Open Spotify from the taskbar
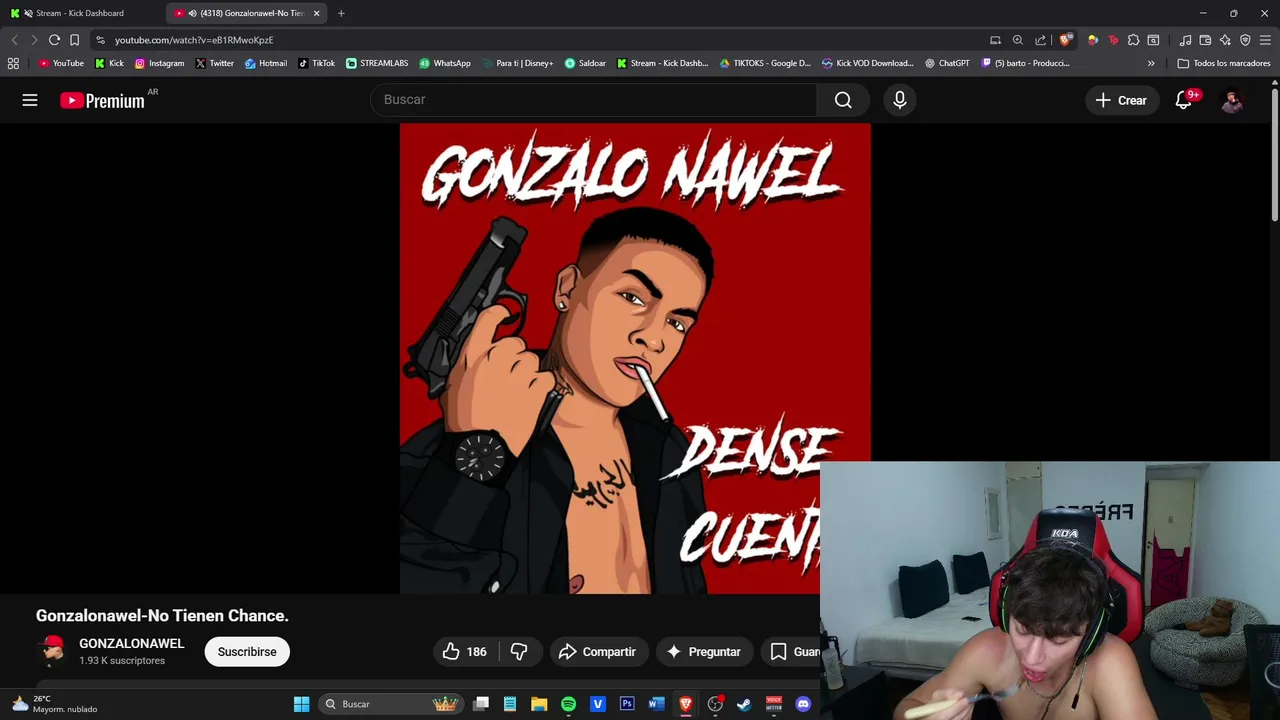The width and height of the screenshot is (1280, 720). pyautogui.click(x=568, y=704)
